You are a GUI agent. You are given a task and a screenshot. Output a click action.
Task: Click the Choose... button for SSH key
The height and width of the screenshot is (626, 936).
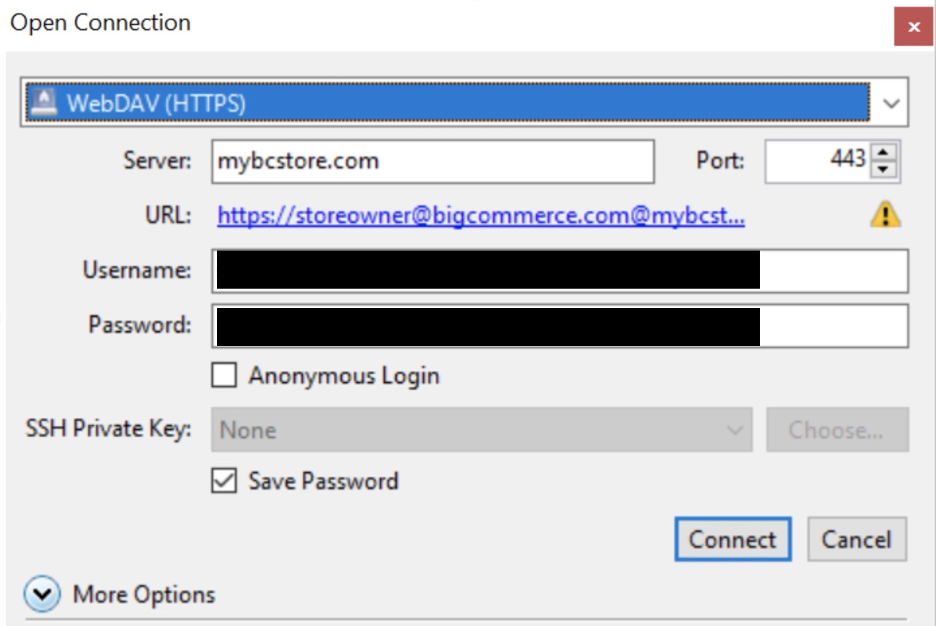pyautogui.click(x=836, y=430)
